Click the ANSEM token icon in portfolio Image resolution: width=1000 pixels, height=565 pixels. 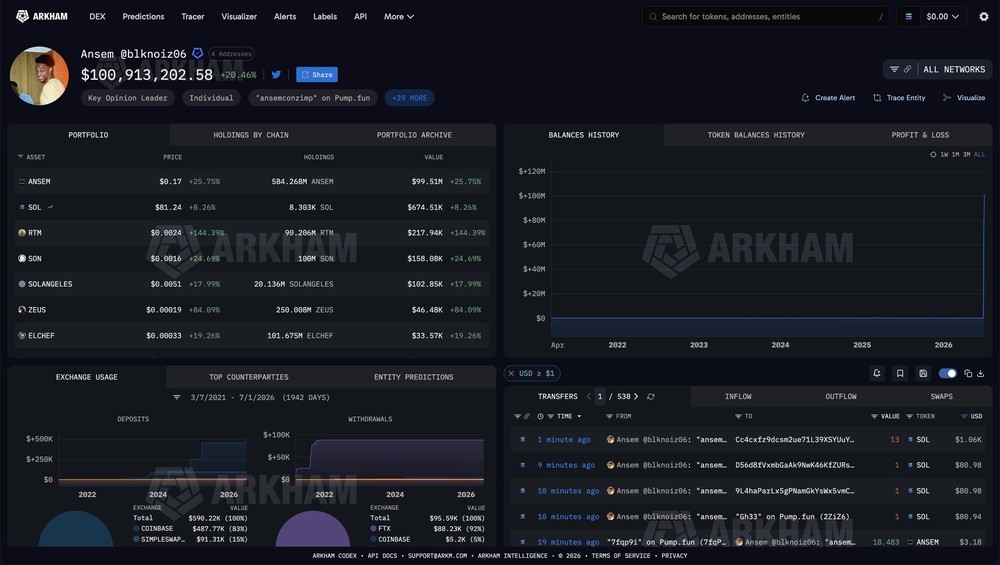pyautogui.click(x=22, y=182)
